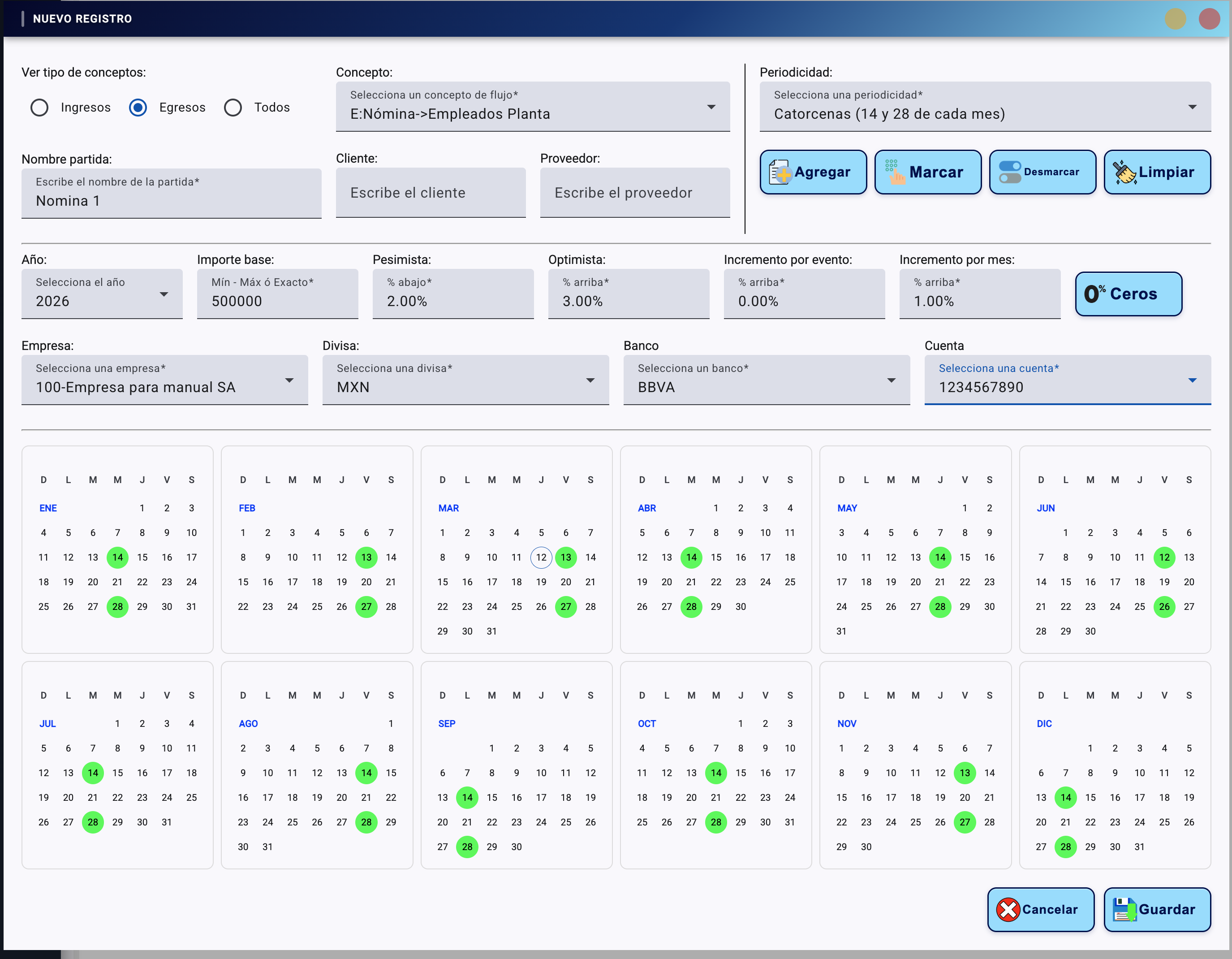The height and width of the screenshot is (959, 1232).
Task: Expand the Periodicidad dropdown
Action: tap(1192, 107)
